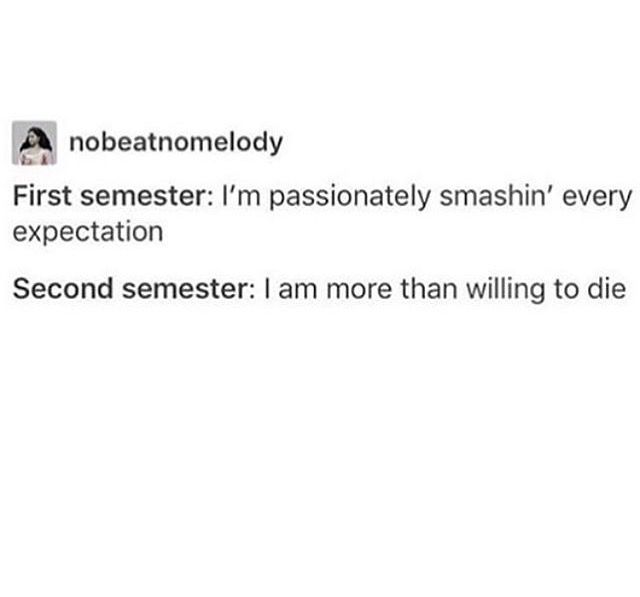Click the standalone "I" before "am more"
Screen dimensions: 640x597
click(267, 289)
